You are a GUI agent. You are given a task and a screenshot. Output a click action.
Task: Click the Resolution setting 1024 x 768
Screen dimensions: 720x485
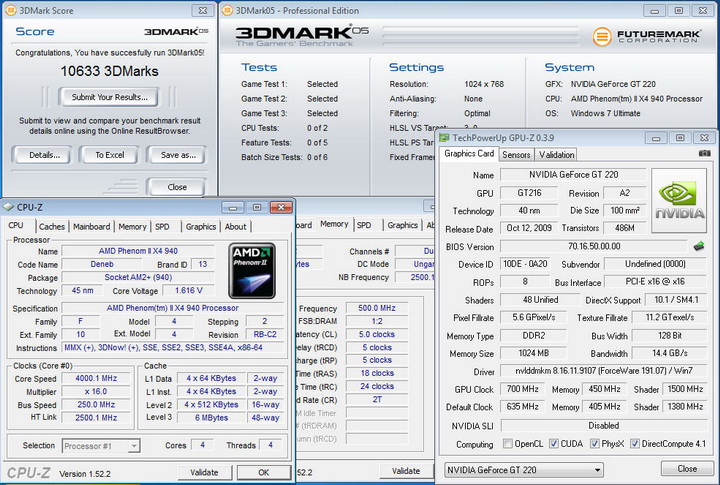[484, 84]
